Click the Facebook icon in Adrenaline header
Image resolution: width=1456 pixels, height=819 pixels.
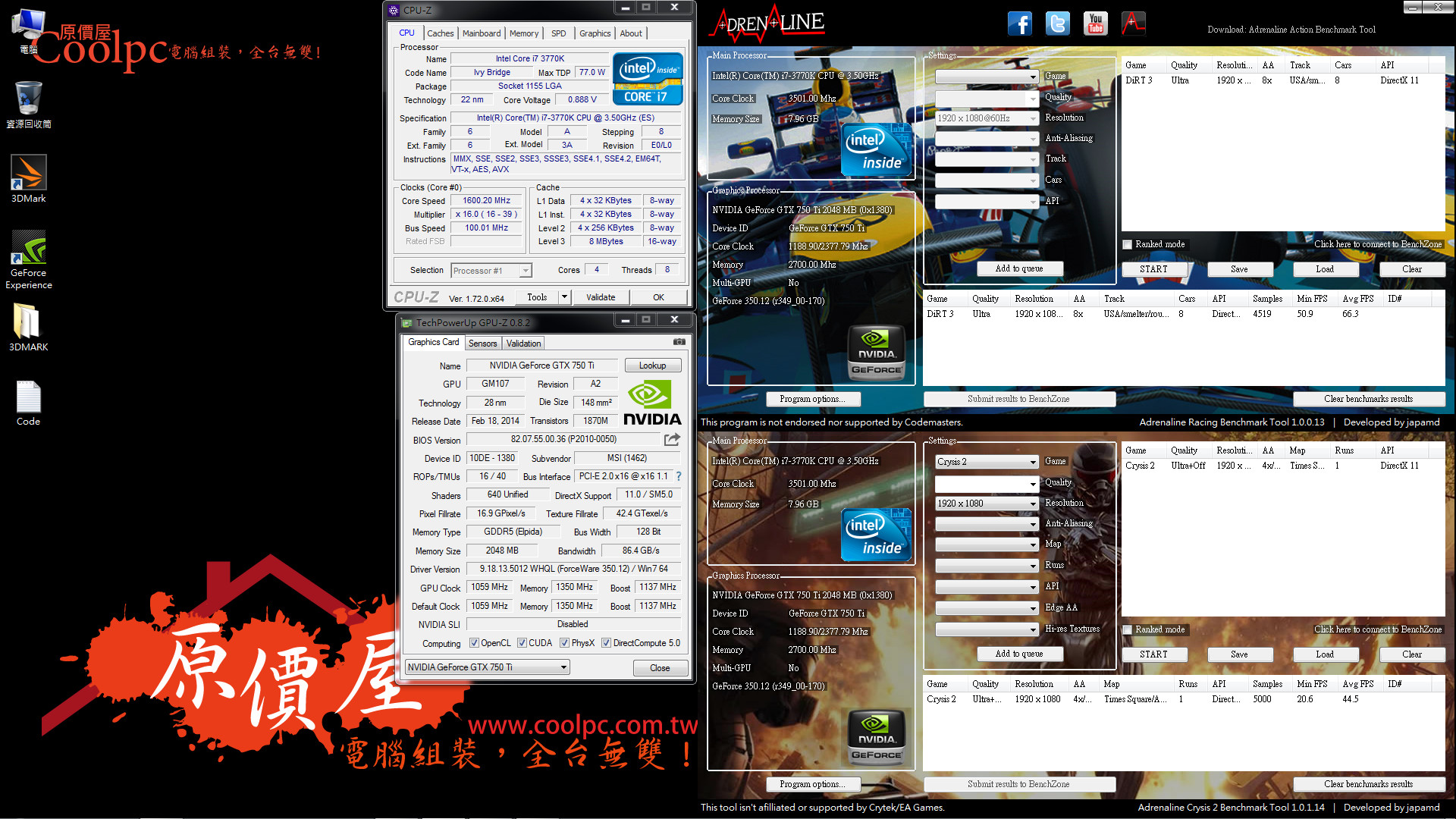1019,24
